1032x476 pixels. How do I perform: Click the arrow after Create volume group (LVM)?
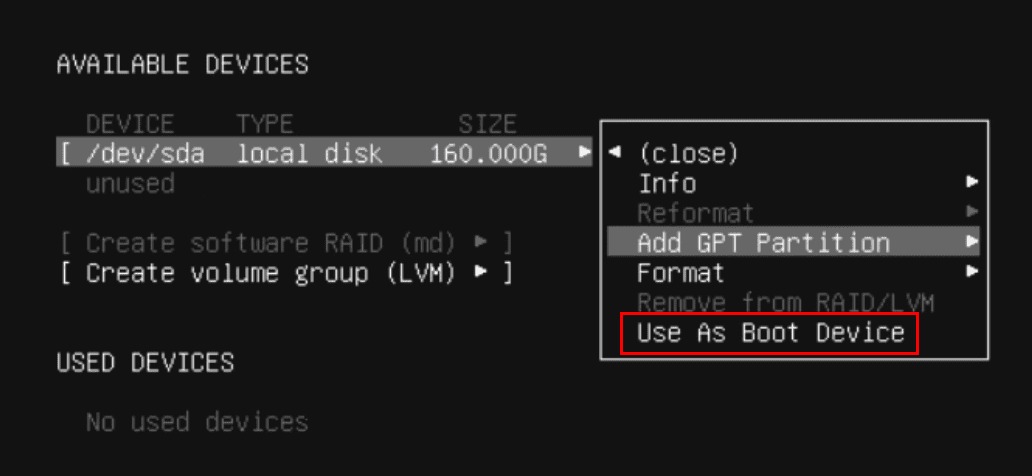point(482,273)
